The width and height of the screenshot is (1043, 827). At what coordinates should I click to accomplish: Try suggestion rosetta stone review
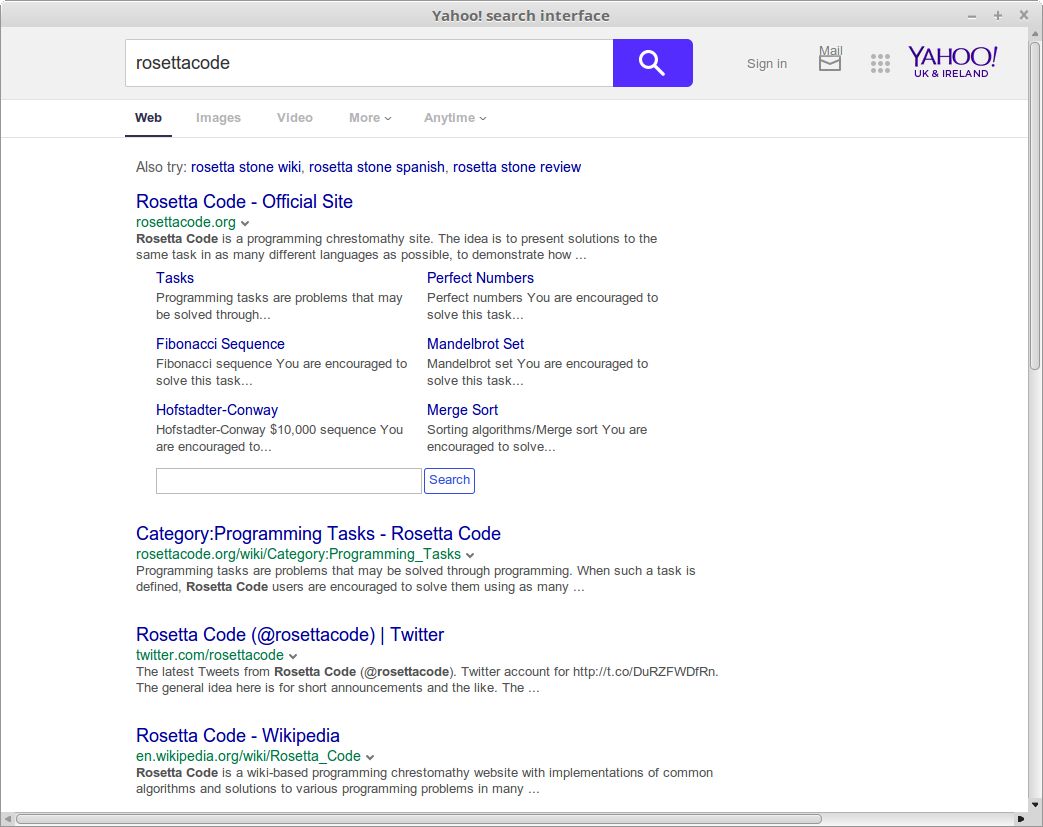pyautogui.click(x=517, y=167)
